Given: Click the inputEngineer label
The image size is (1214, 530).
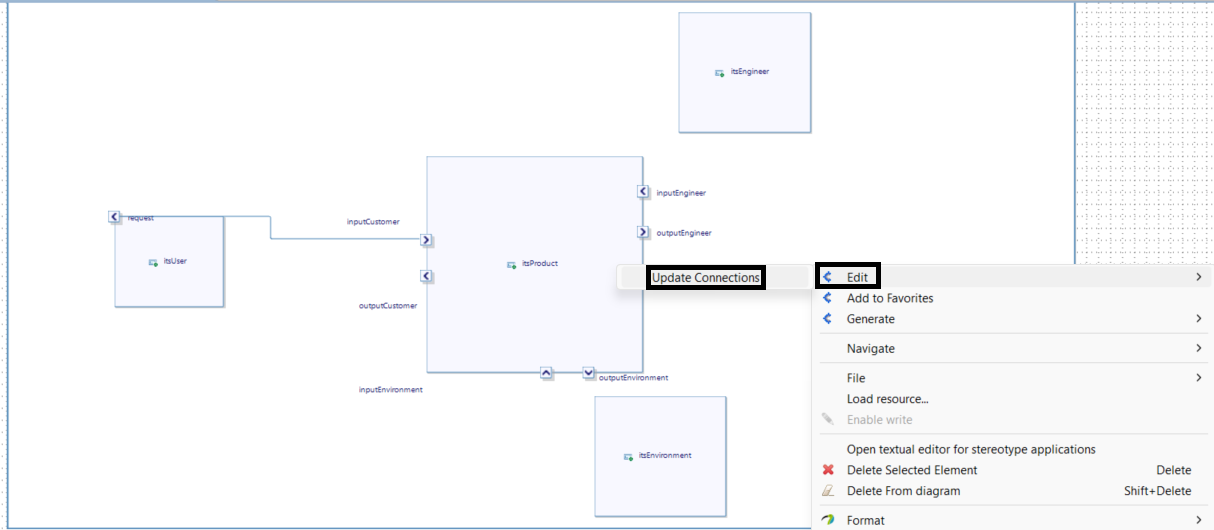Looking at the screenshot, I should tap(681, 193).
